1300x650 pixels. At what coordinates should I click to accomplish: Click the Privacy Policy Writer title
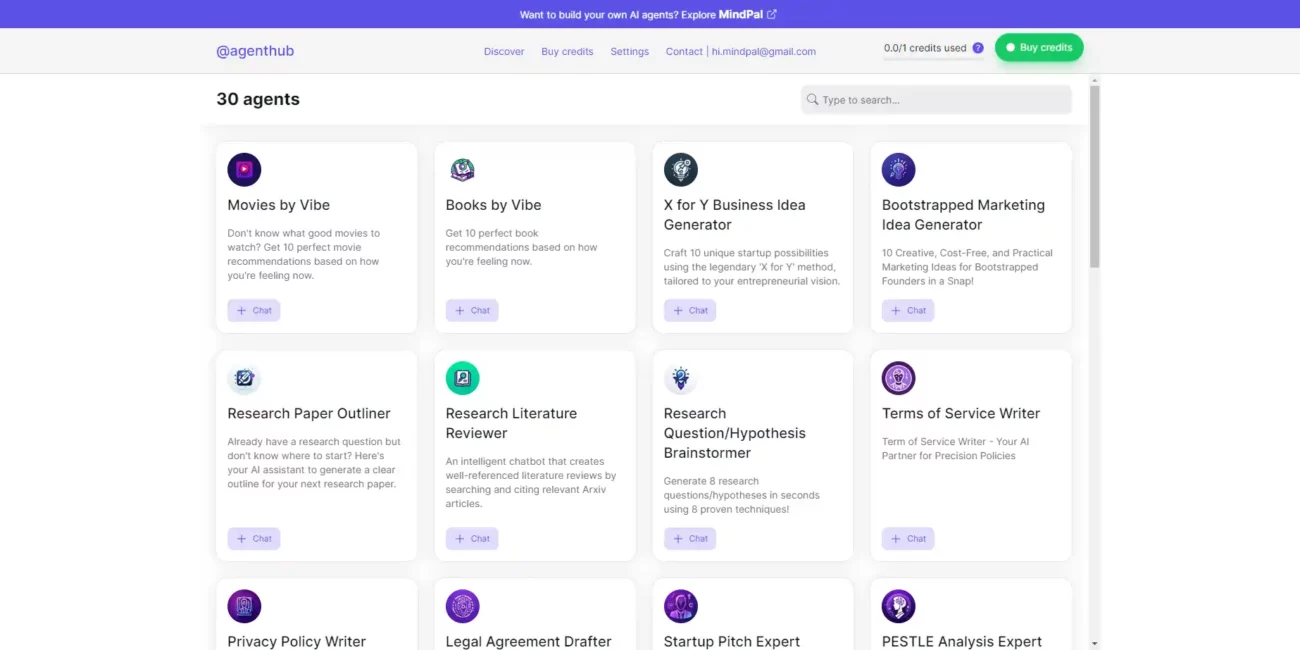tap(297, 641)
